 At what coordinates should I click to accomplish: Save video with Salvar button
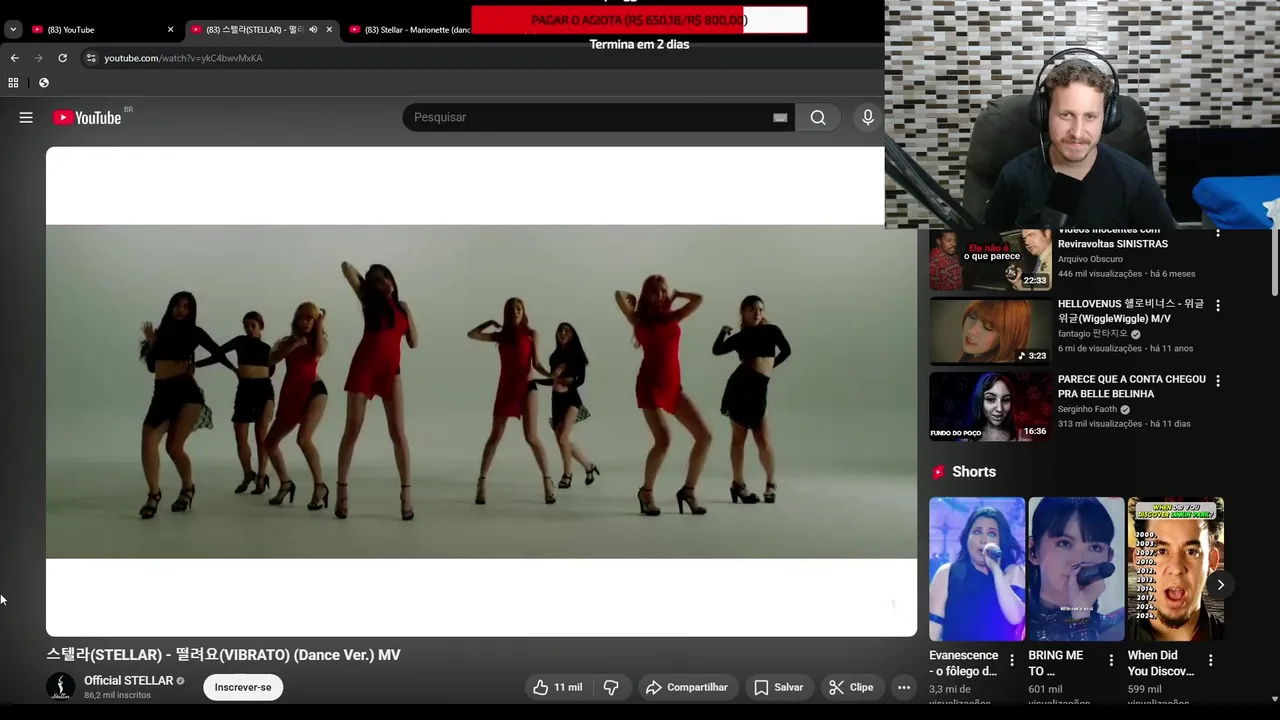(779, 687)
